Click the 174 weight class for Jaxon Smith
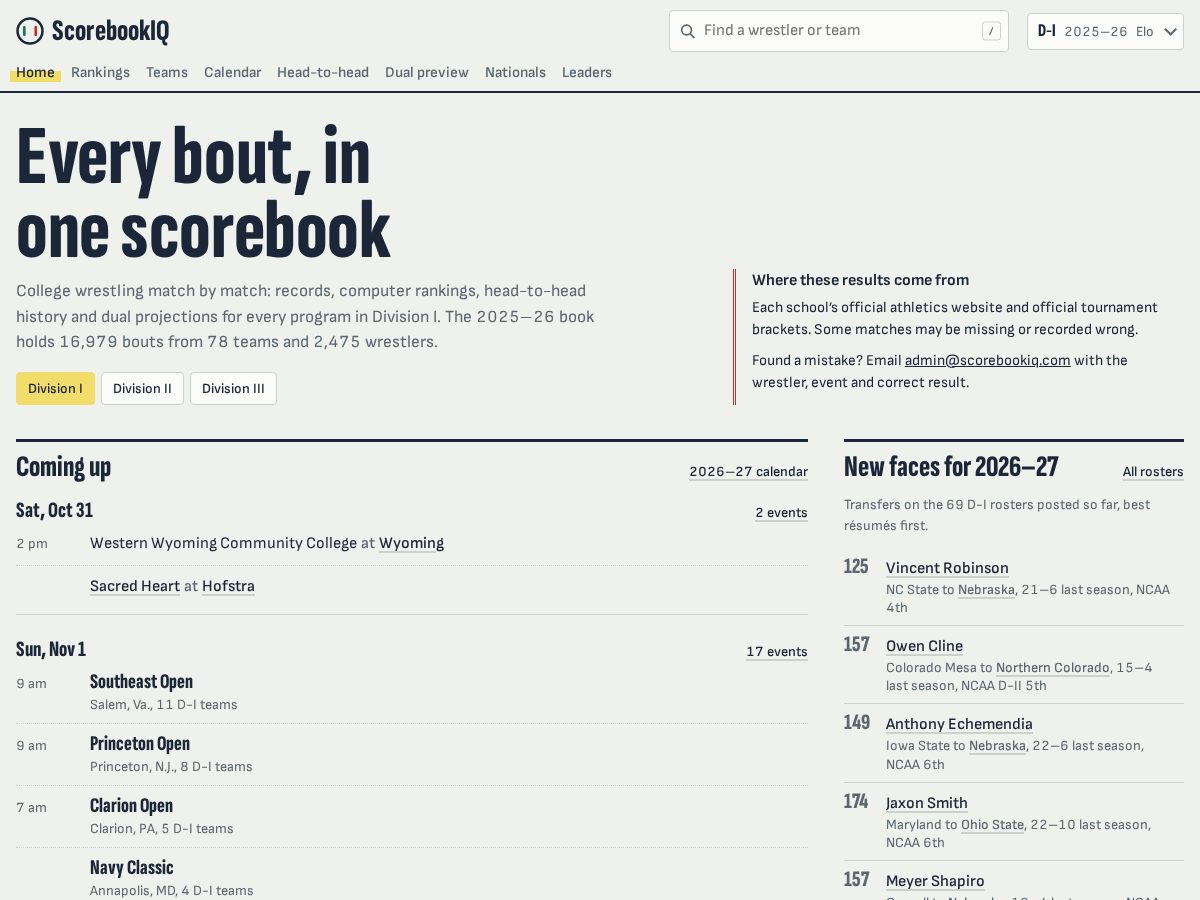 pos(856,802)
